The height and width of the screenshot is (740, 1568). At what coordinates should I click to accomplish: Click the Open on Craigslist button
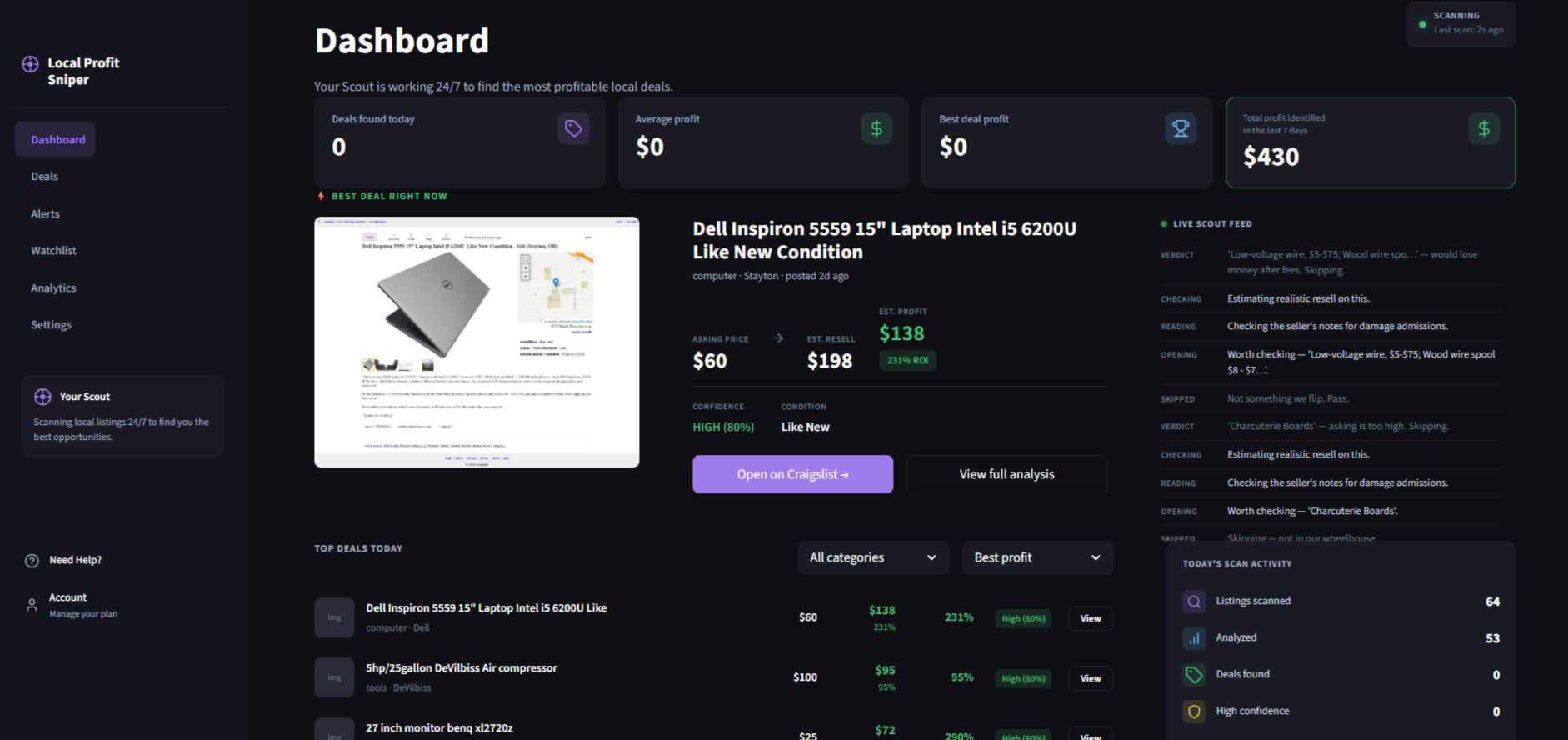[x=792, y=474]
